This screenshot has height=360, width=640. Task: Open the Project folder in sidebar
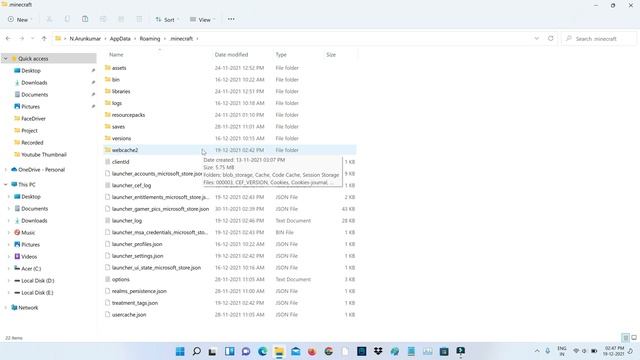(x=29, y=131)
